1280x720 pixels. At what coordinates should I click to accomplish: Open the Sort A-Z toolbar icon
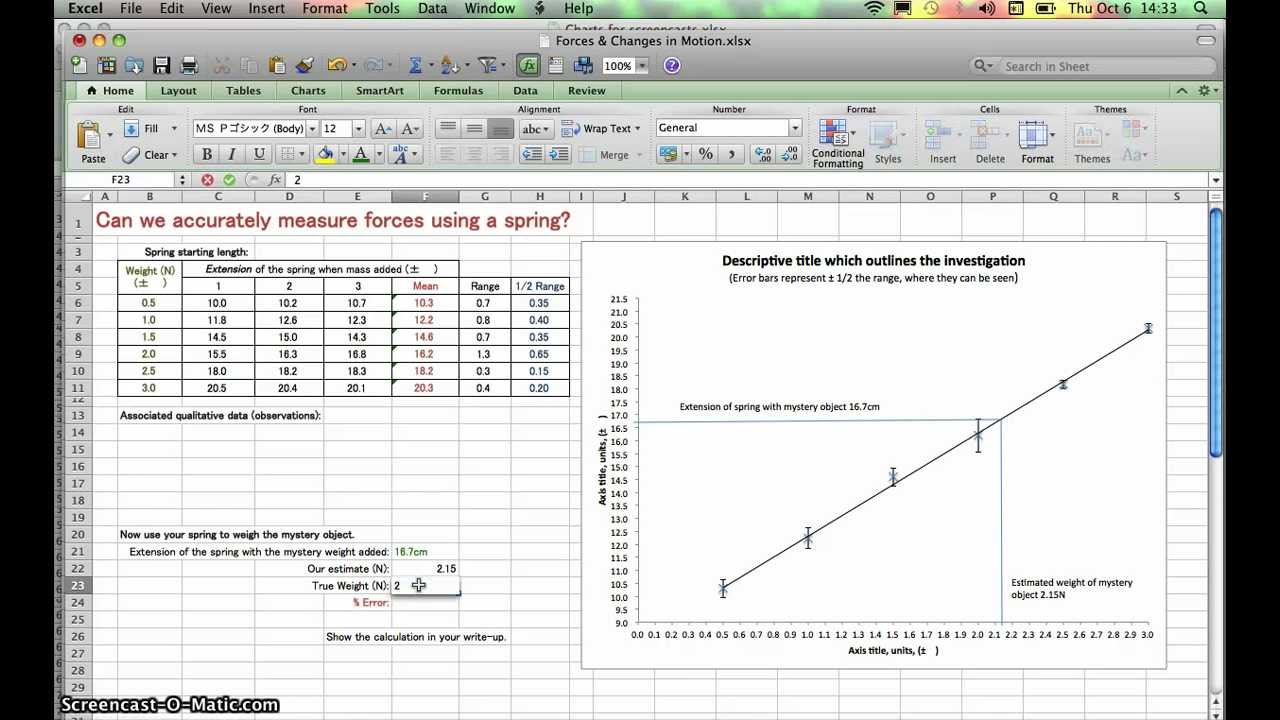(x=450, y=66)
